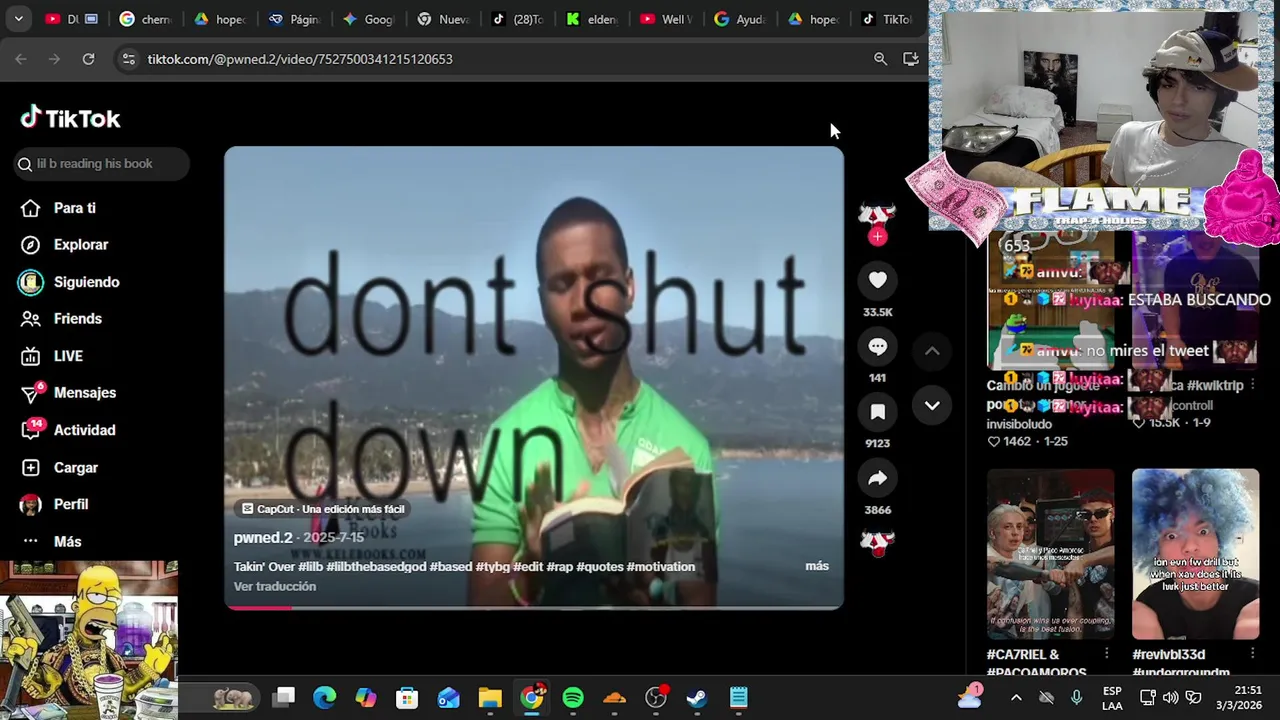Open the spinning sound disc below share
This screenshot has height=720, width=1280.
[x=877, y=542]
